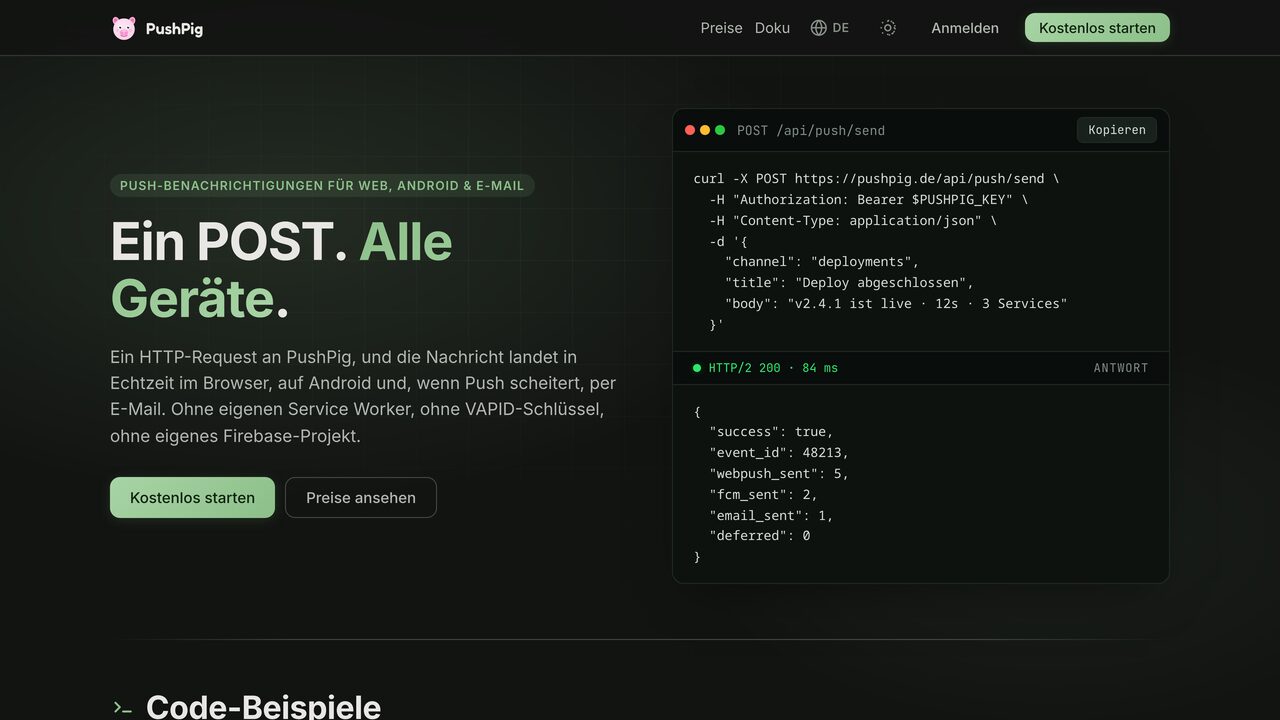1280x720 pixels.
Task: Click the Authorization Bearer header line
Action: (869, 199)
